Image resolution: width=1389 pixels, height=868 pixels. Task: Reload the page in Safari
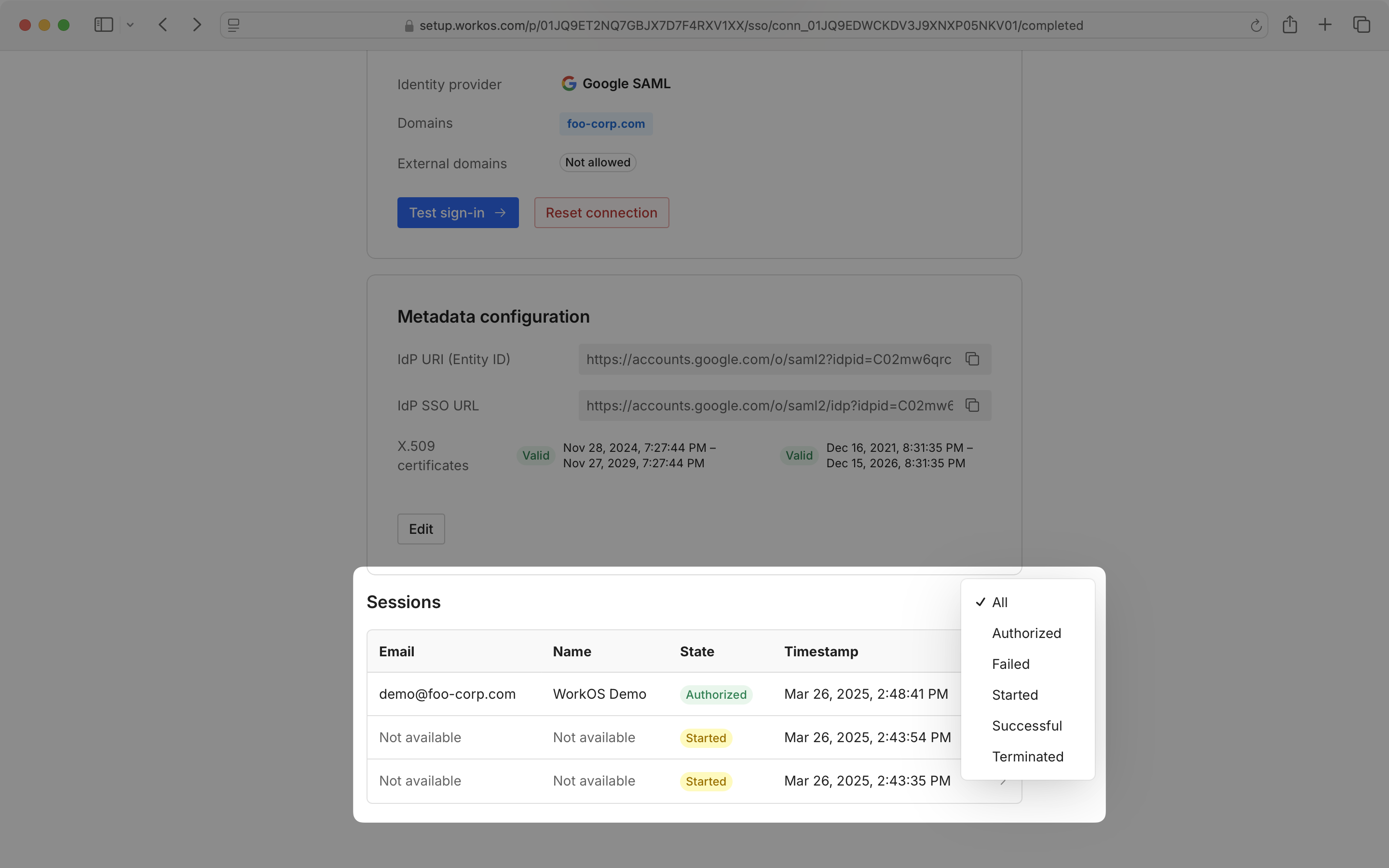(1256, 25)
